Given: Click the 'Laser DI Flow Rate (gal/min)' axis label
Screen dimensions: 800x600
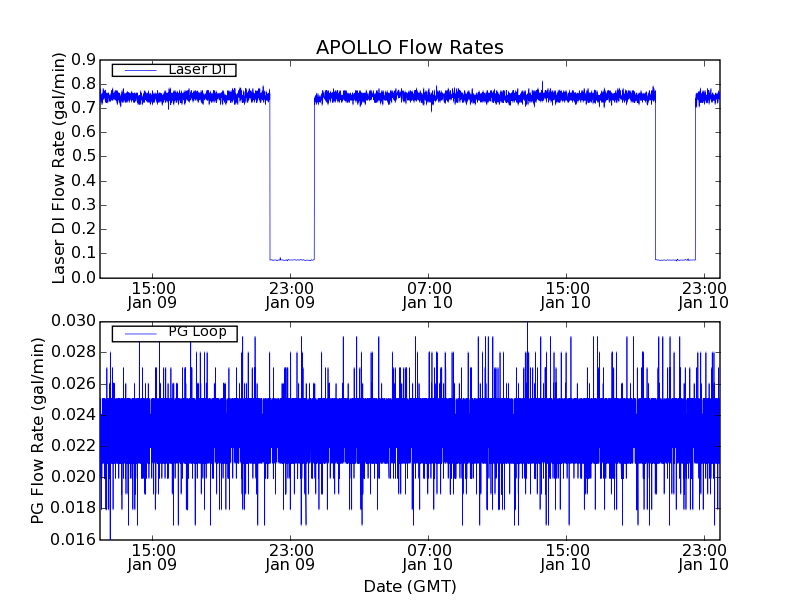Looking at the screenshot, I should pos(59,168).
